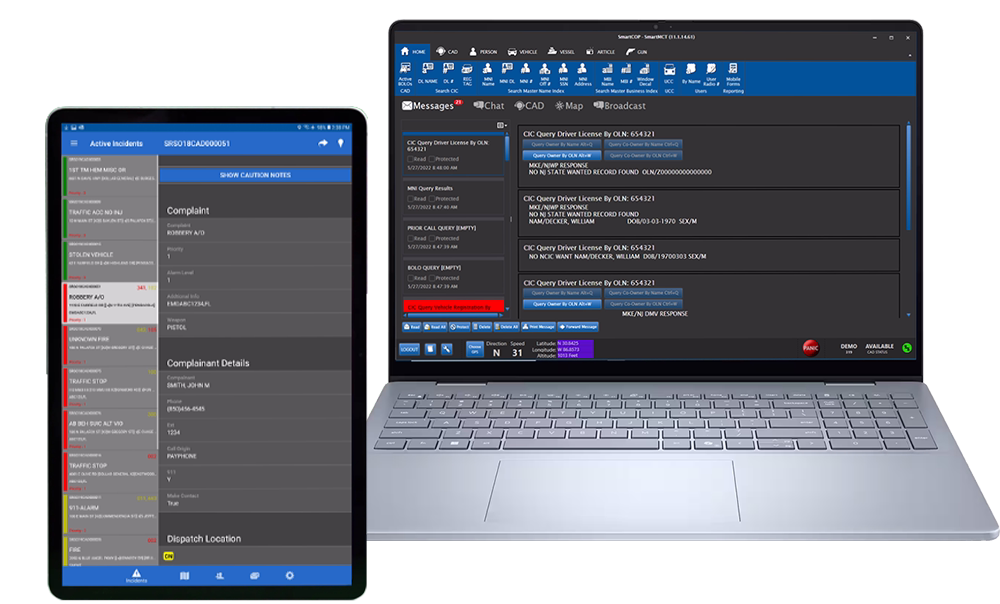Open the Messages view tab
This screenshot has width=1000, height=604.
[428, 106]
